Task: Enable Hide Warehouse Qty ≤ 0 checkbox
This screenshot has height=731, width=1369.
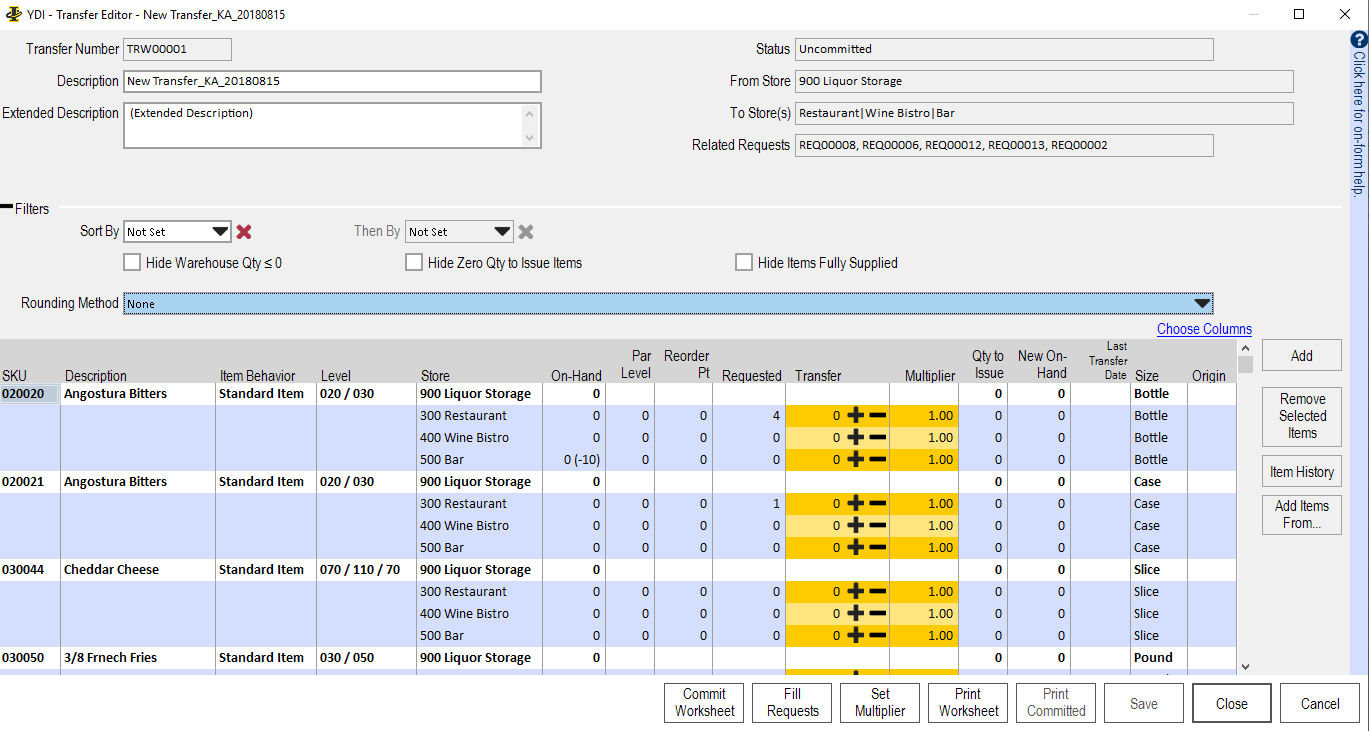Action: point(132,263)
